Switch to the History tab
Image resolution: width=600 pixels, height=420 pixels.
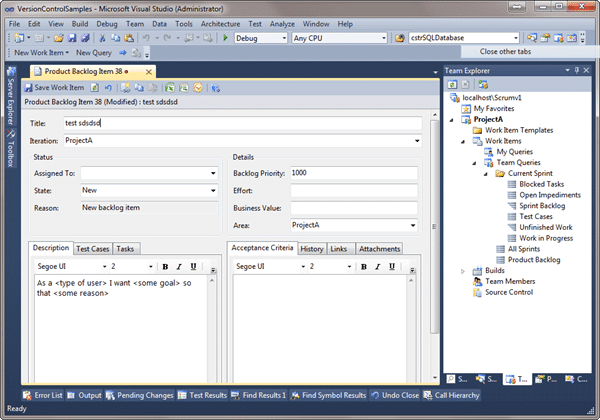[x=311, y=249]
